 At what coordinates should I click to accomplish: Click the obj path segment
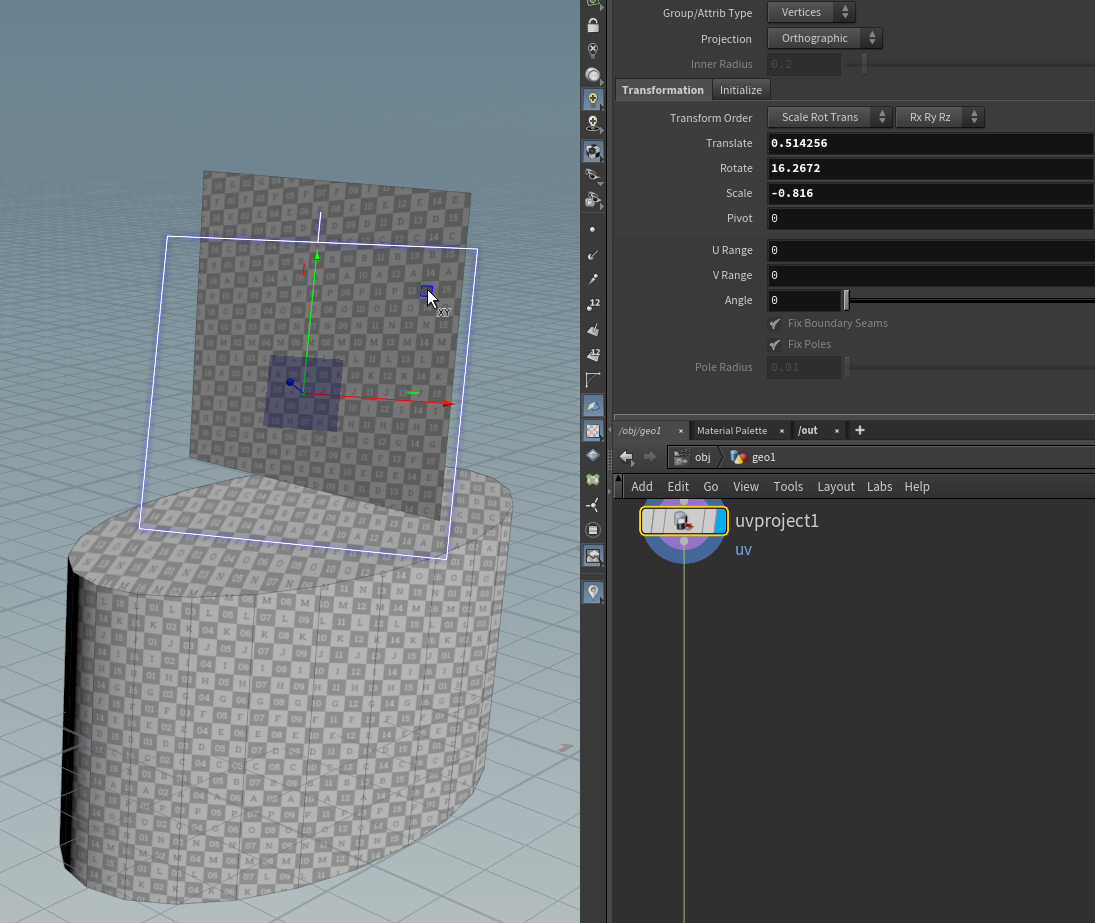693,457
